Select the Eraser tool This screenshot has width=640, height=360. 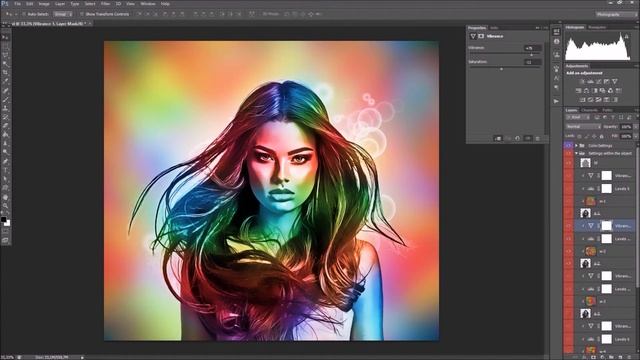[x=5, y=126]
